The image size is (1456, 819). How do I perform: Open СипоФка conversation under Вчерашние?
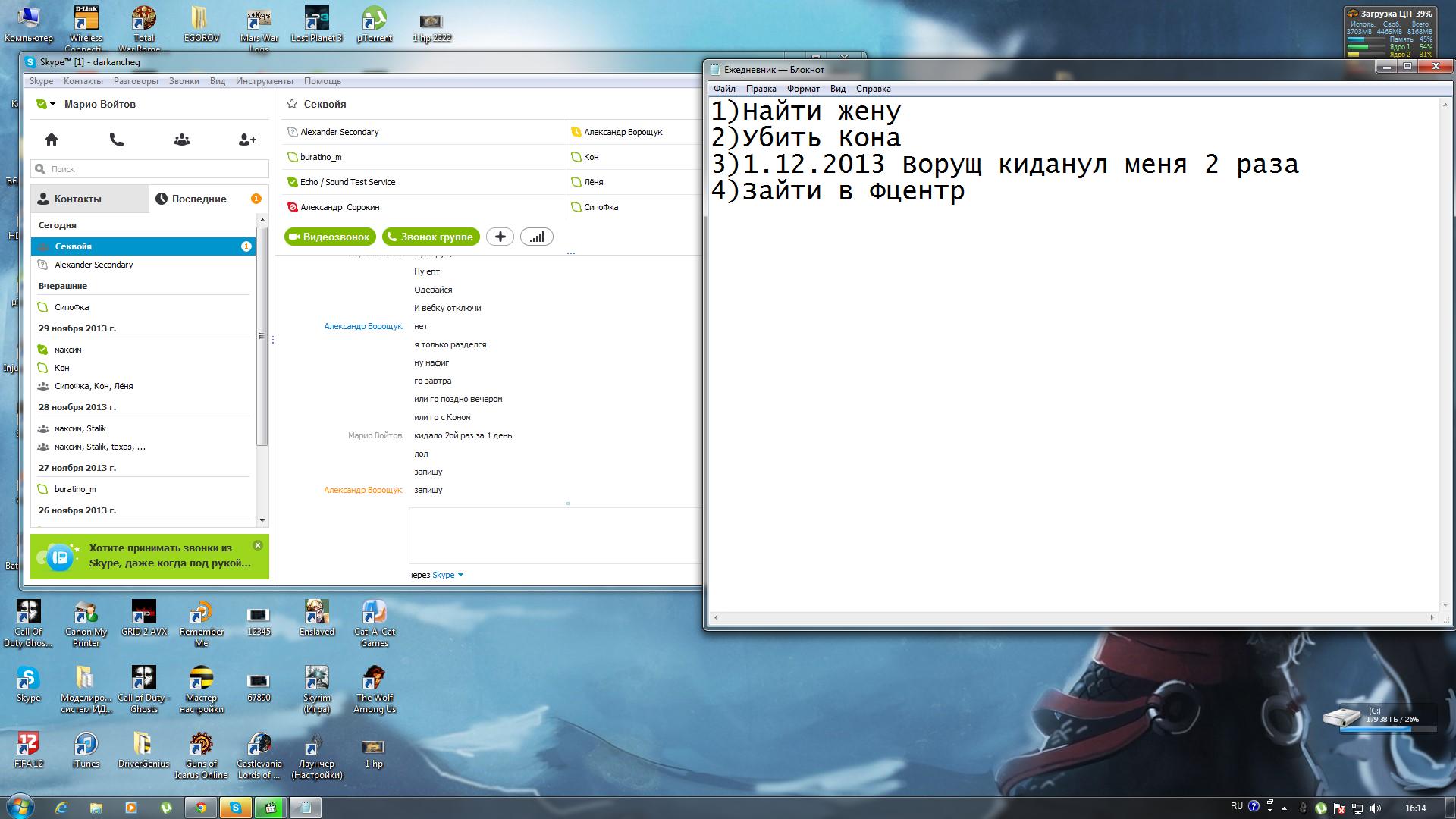click(143, 307)
